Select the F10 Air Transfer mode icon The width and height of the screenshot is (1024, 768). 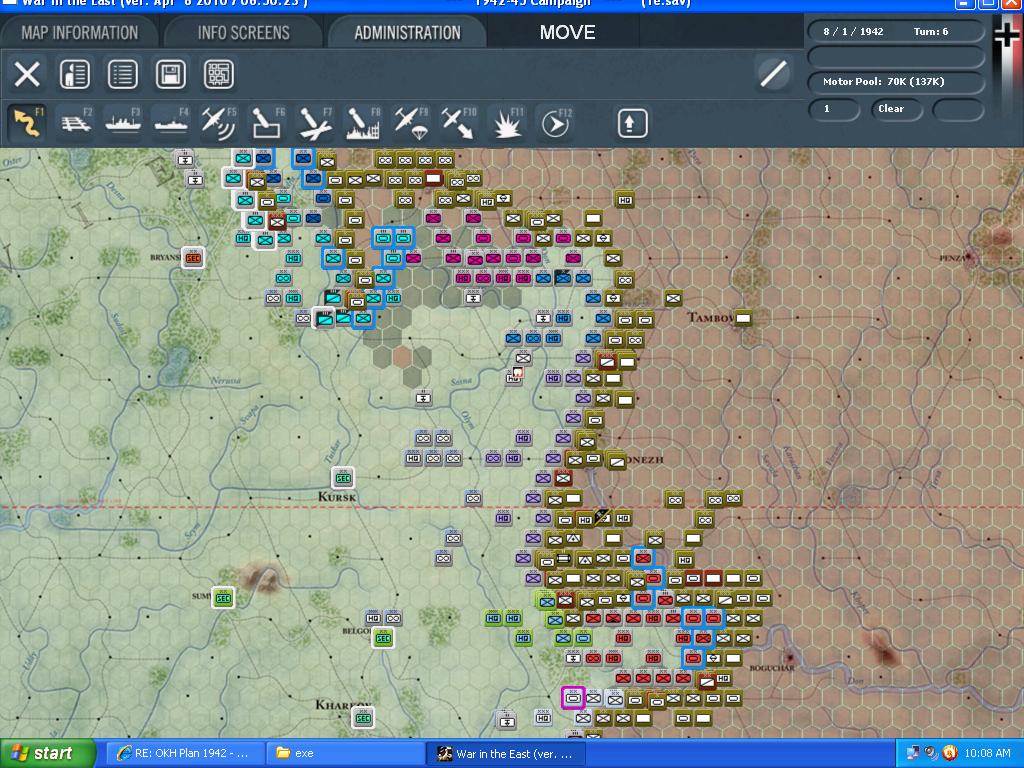(x=458, y=123)
